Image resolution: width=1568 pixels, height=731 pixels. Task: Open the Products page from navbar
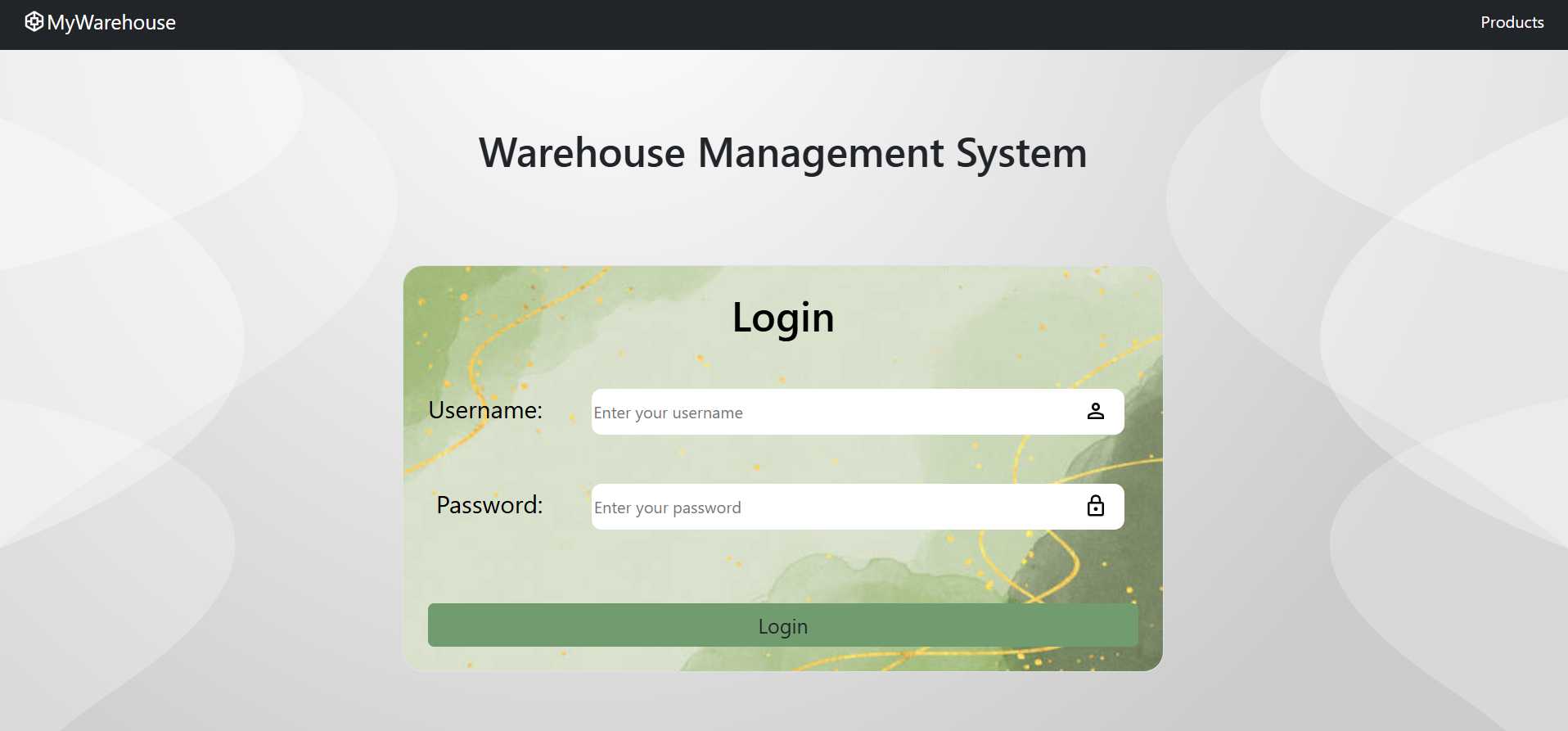[1512, 23]
